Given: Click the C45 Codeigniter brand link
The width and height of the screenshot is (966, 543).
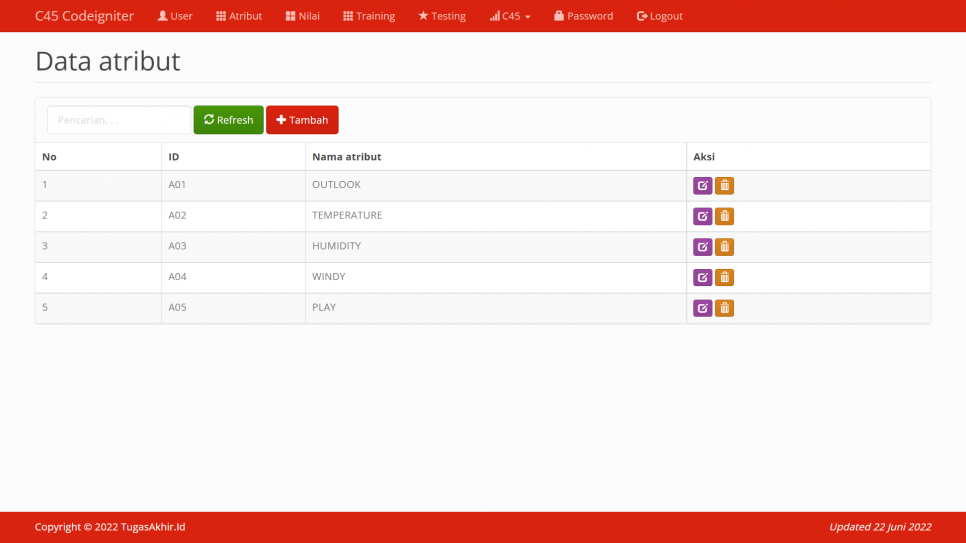Looking at the screenshot, I should 84,16.
